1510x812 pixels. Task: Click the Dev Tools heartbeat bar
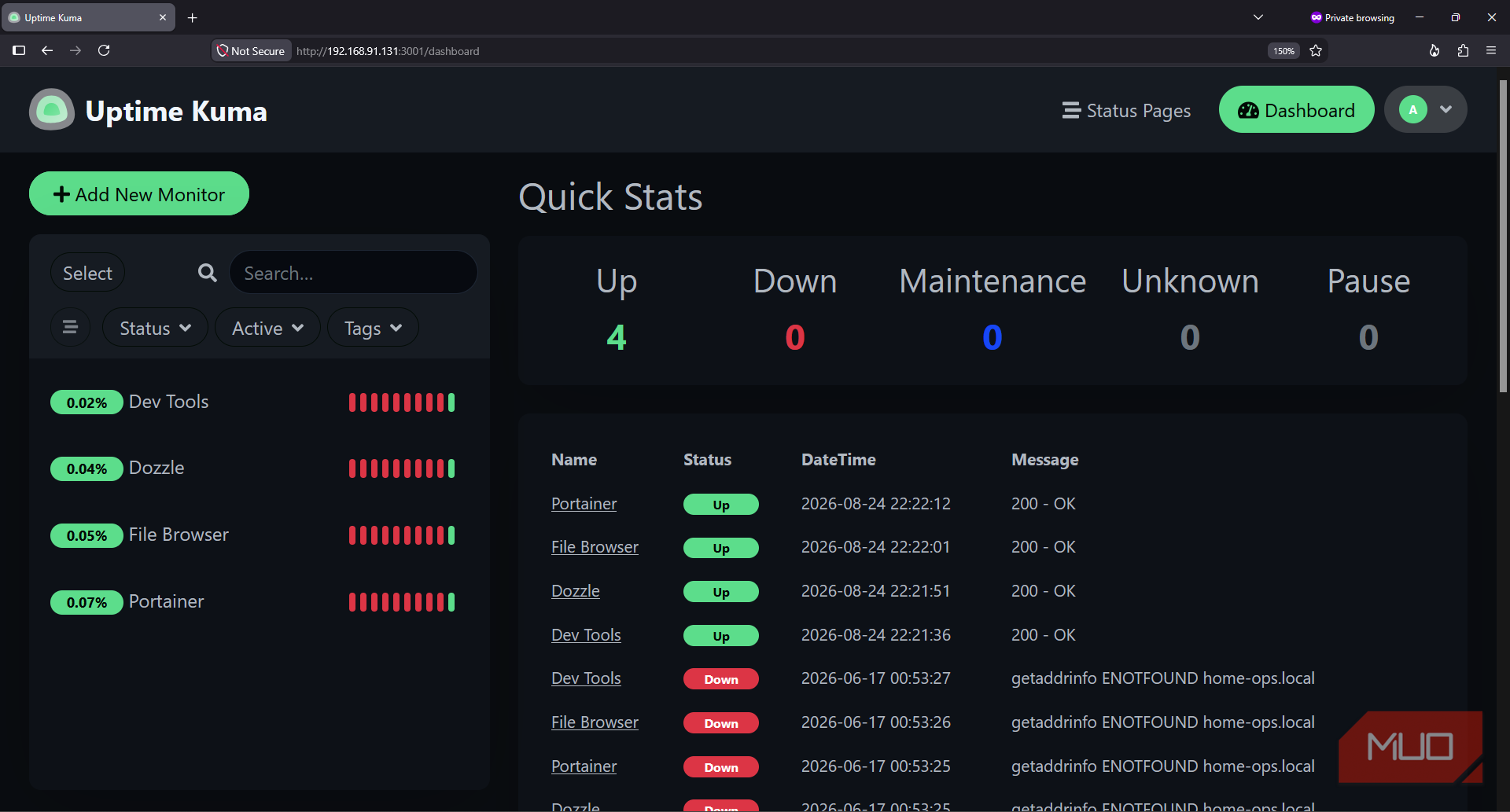(x=402, y=402)
